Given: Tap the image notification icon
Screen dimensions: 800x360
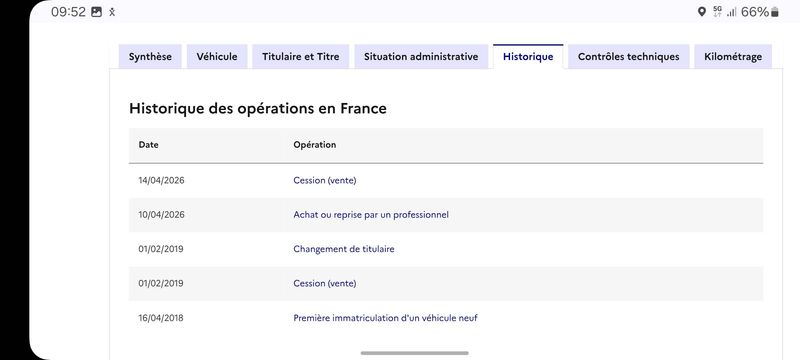Looking at the screenshot, I should 96,12.
